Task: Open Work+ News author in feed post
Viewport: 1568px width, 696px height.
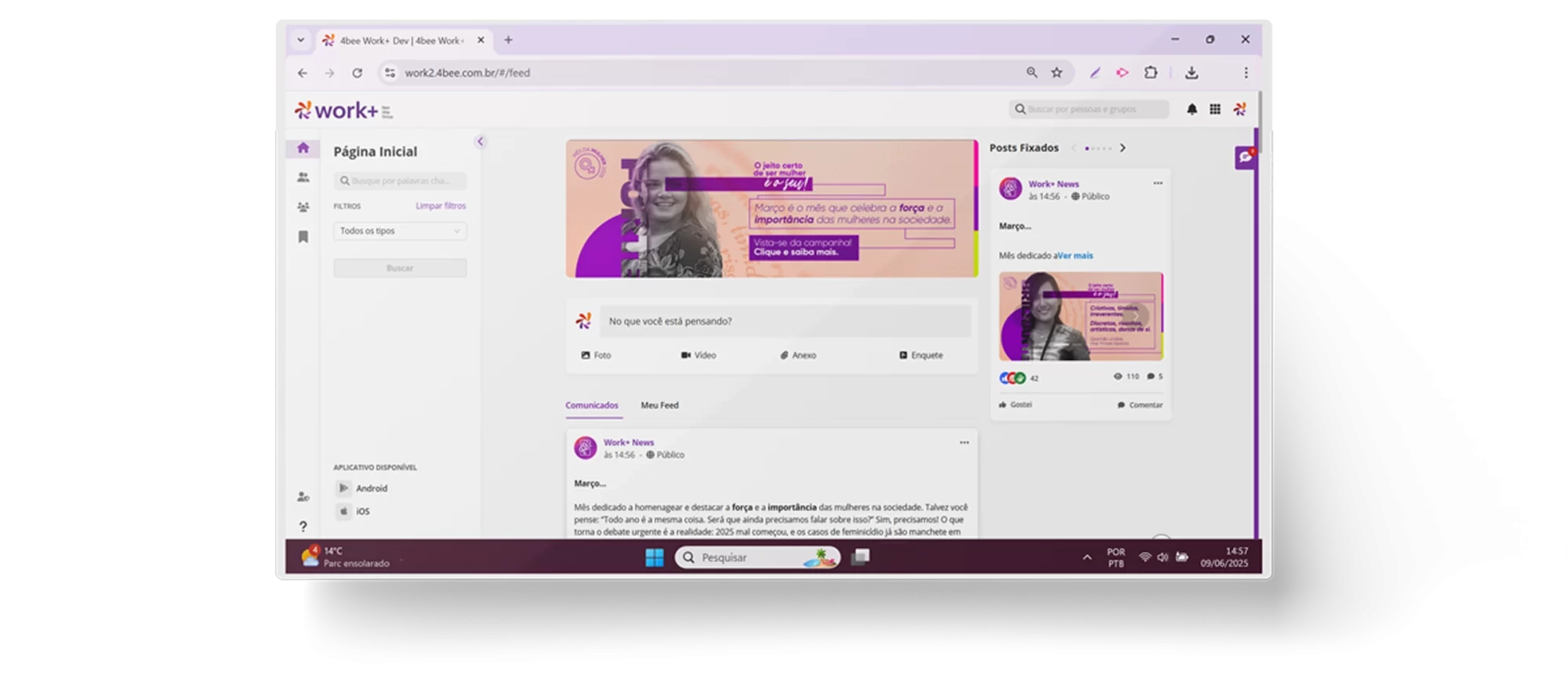Action: click(629, 443)
